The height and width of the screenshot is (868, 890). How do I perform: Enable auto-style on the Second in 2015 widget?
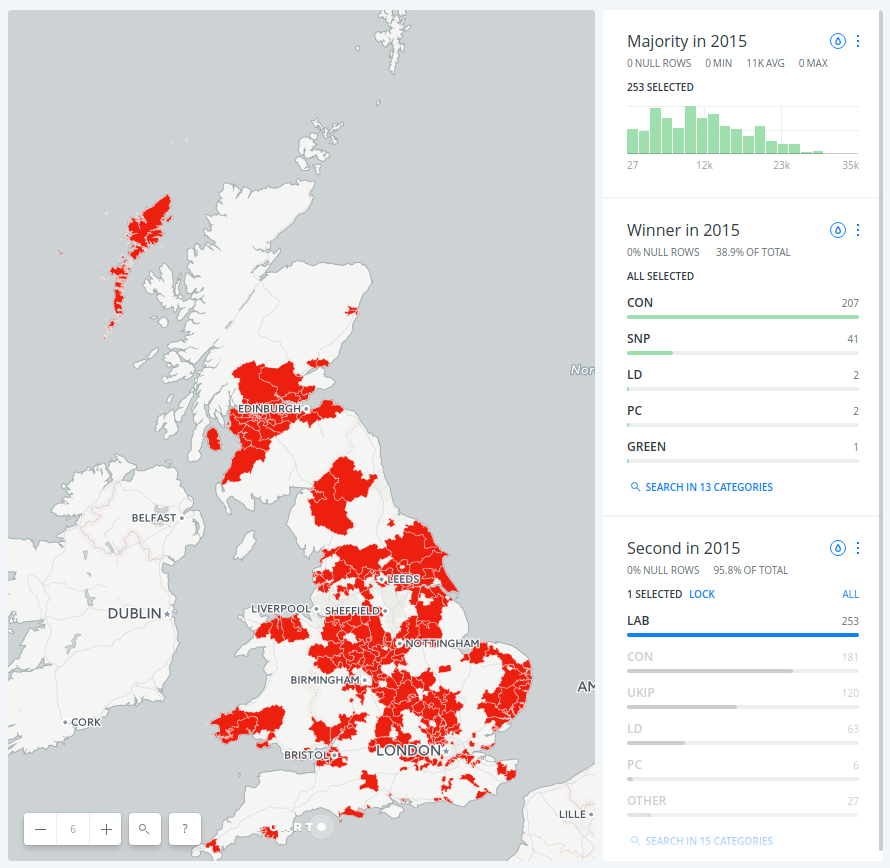click(x=838, y=548)
